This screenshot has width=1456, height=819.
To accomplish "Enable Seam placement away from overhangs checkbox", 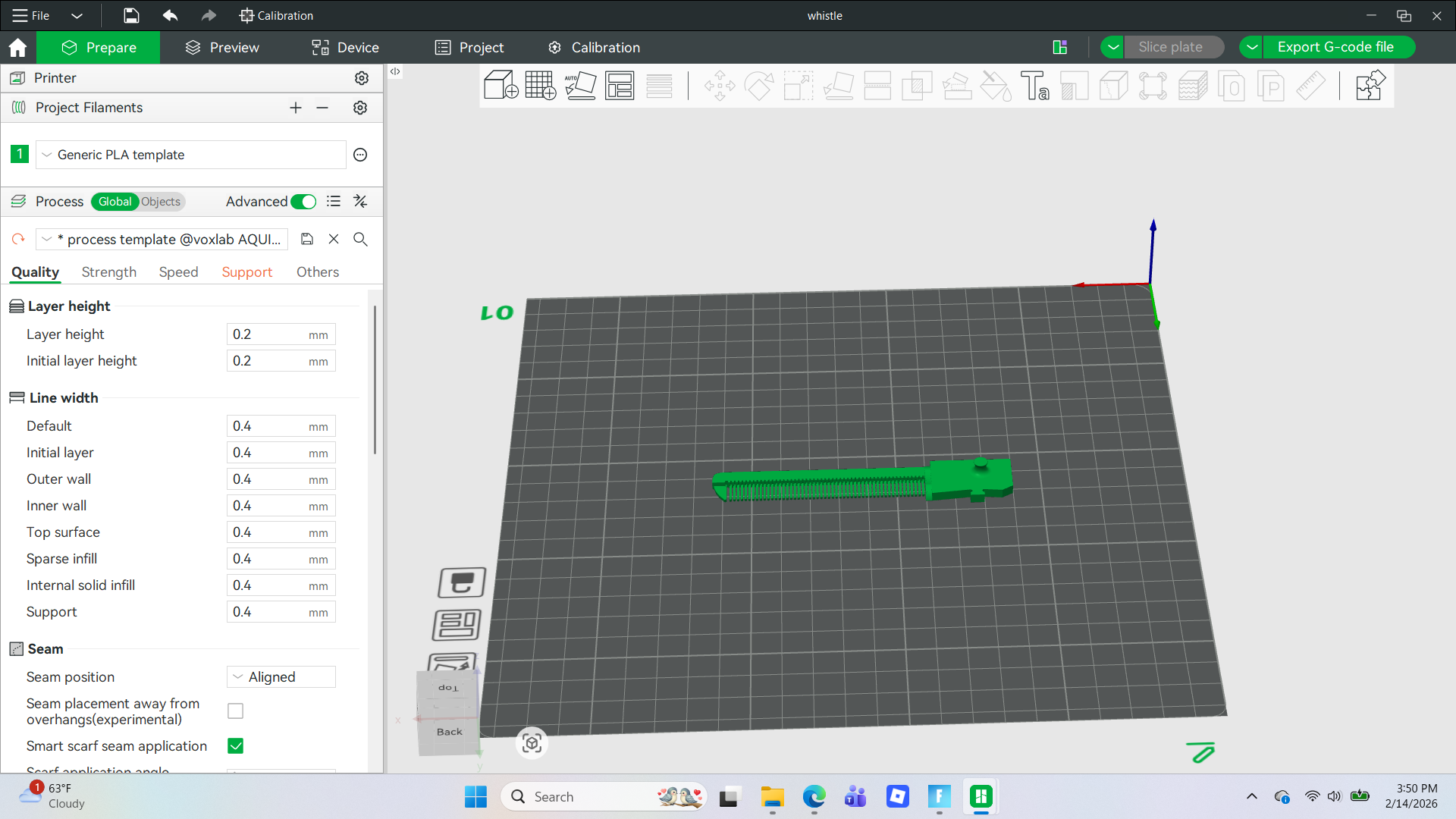I will point(236,711).
